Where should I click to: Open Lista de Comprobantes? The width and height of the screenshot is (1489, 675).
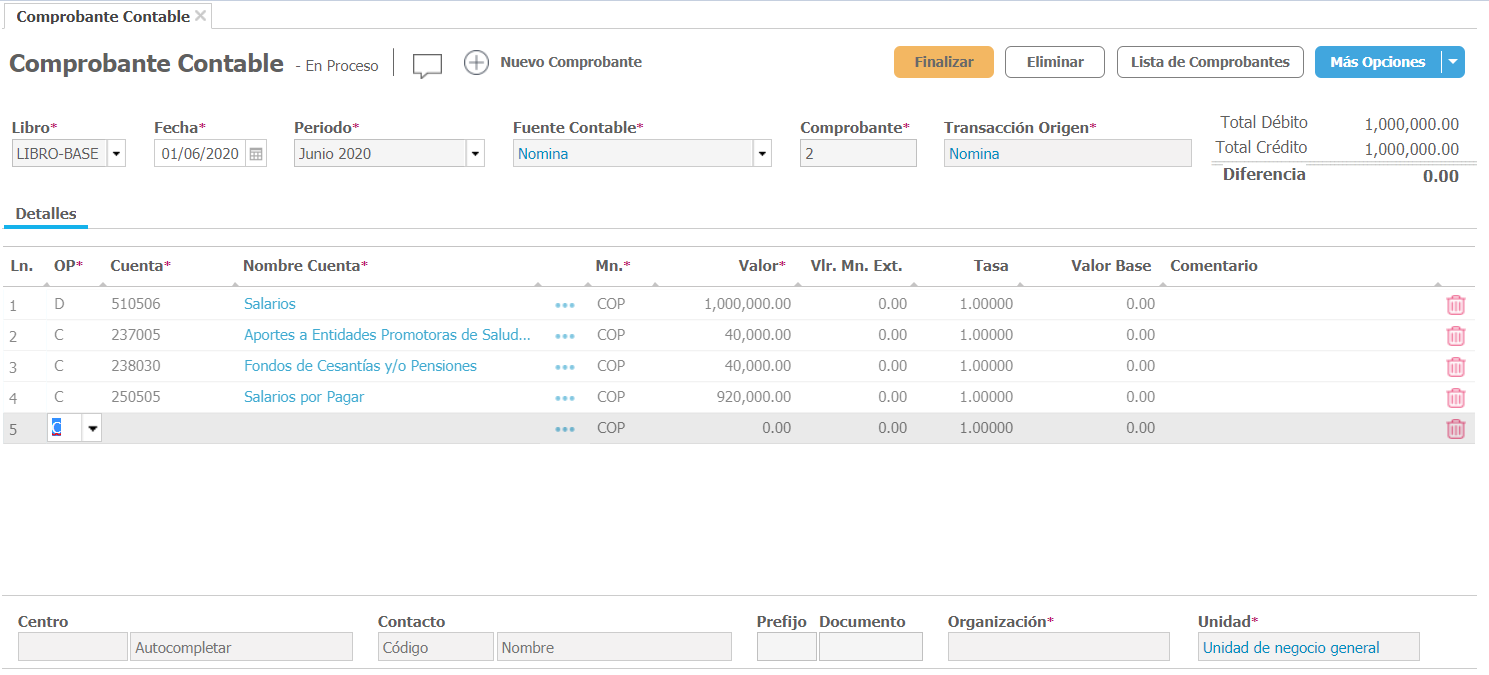click(1209, 62)
